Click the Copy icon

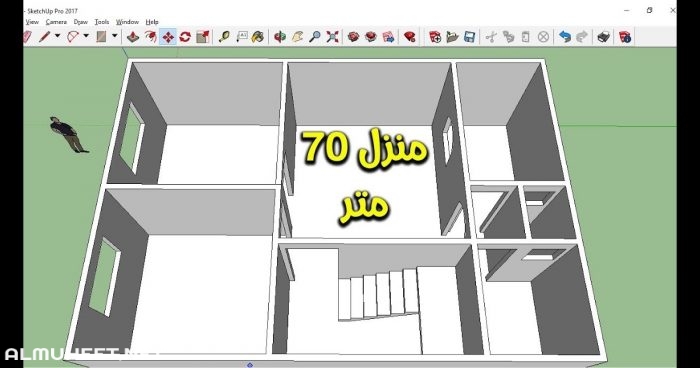click(x=508, y=37)
